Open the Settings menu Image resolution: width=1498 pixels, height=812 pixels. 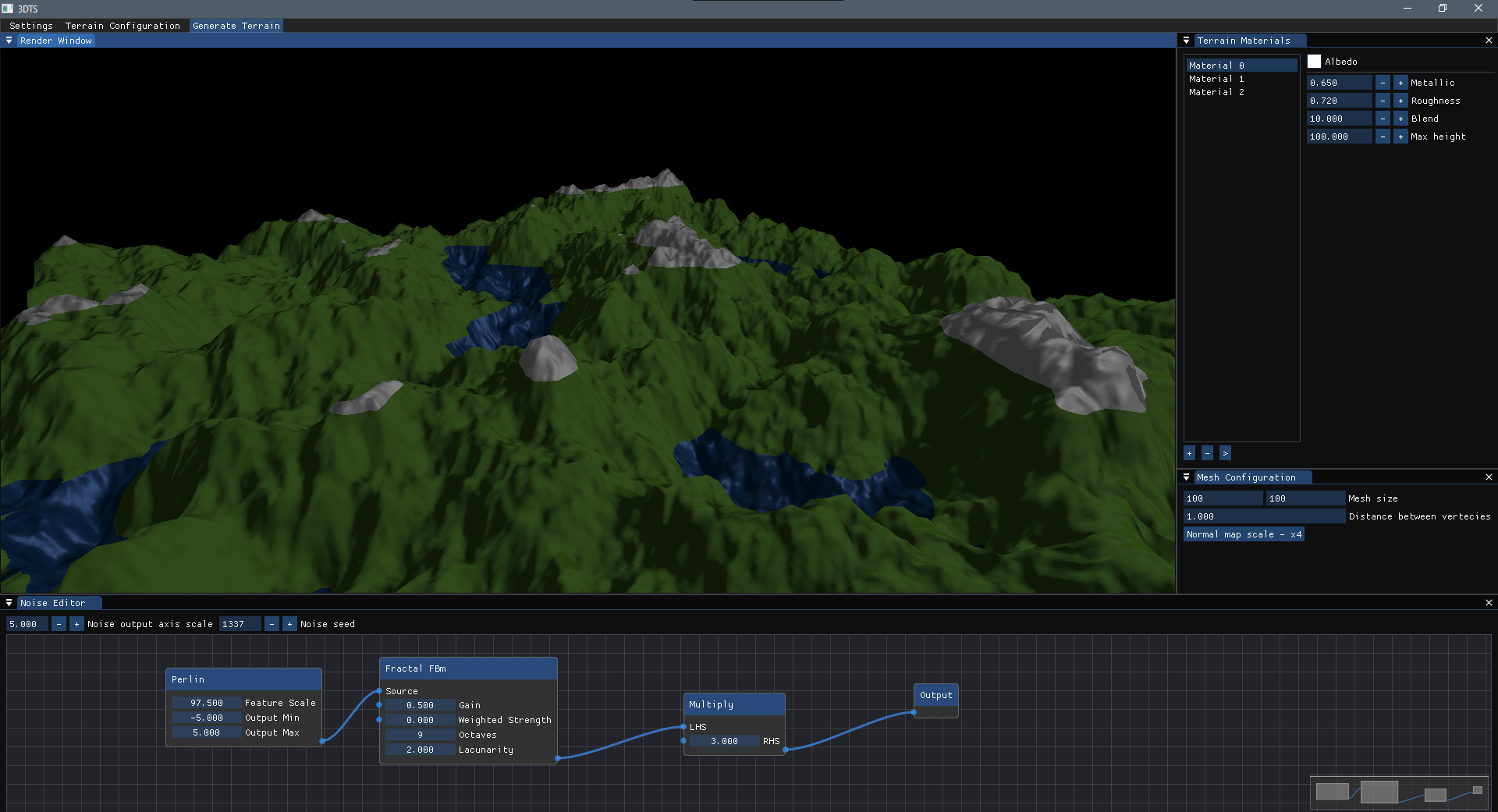click(31, 26)
